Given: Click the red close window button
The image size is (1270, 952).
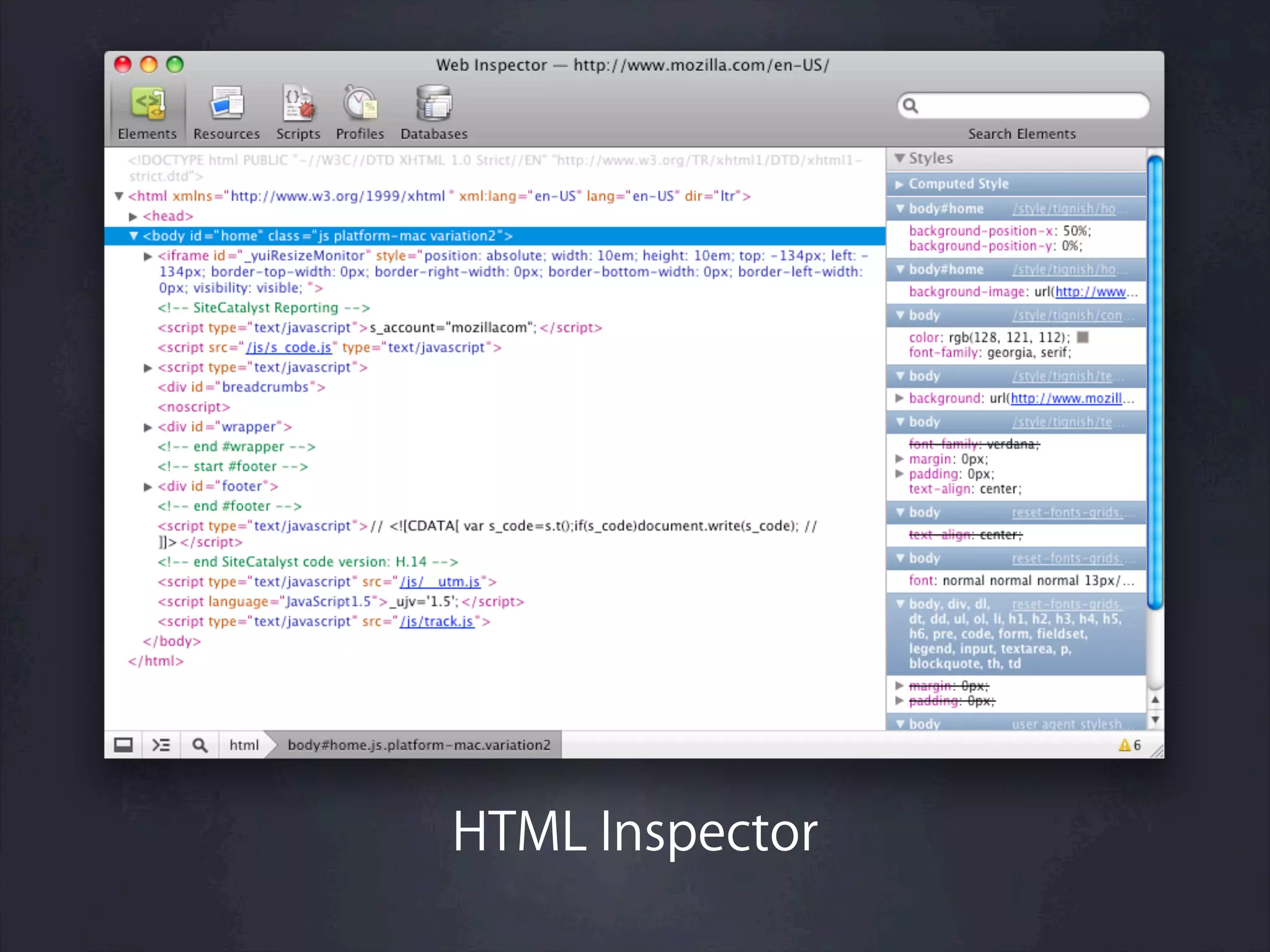Looking at the screenshot, I should coord(123,64).
